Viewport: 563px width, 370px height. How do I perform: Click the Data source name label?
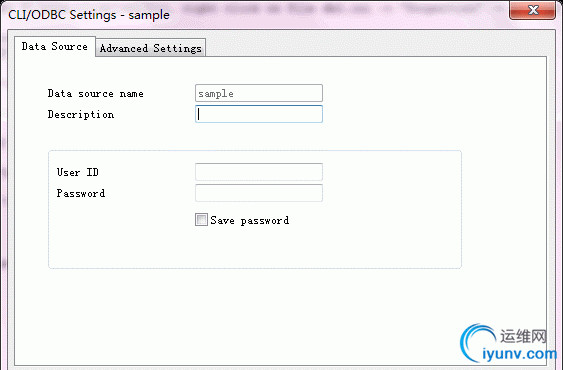point(96,94)
